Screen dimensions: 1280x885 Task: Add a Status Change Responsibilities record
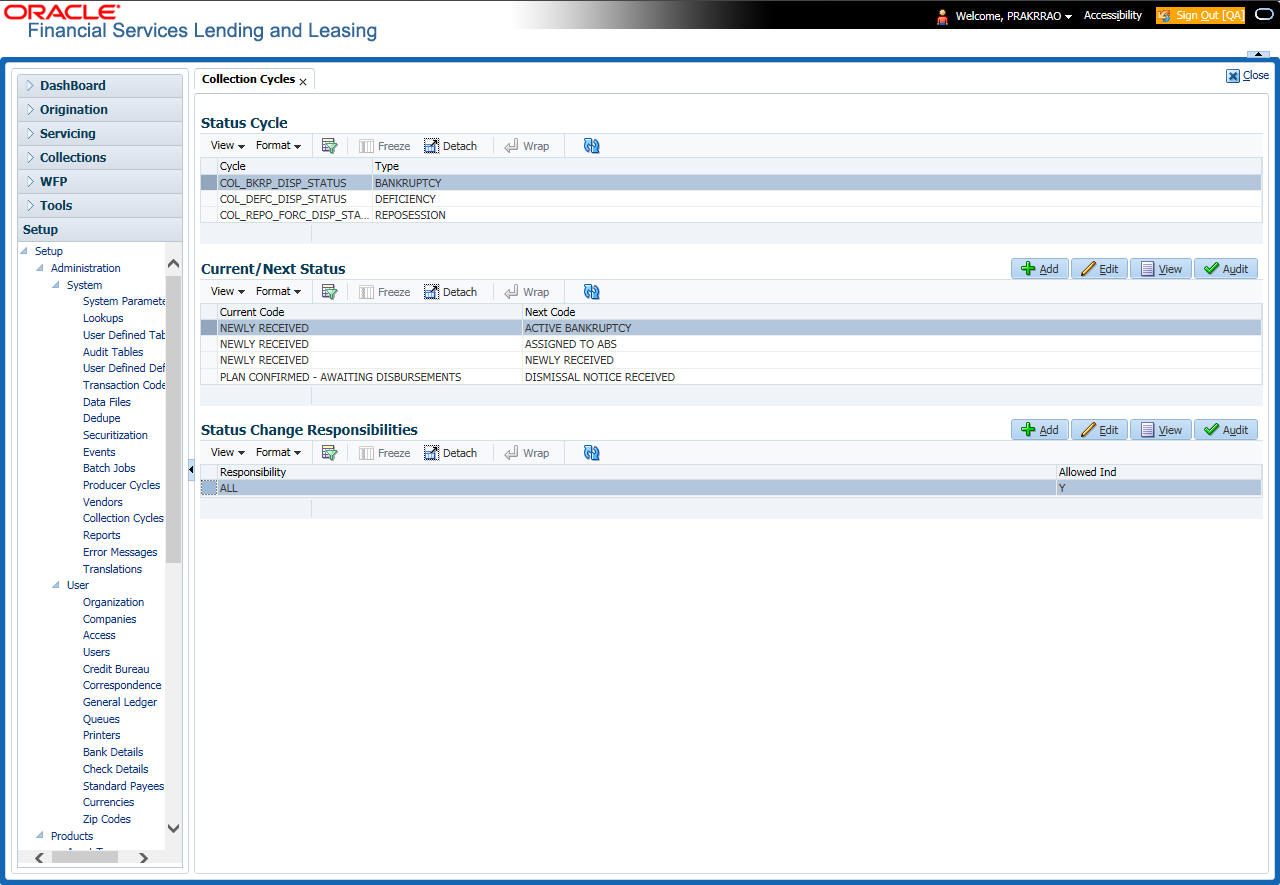[1040, 430]
